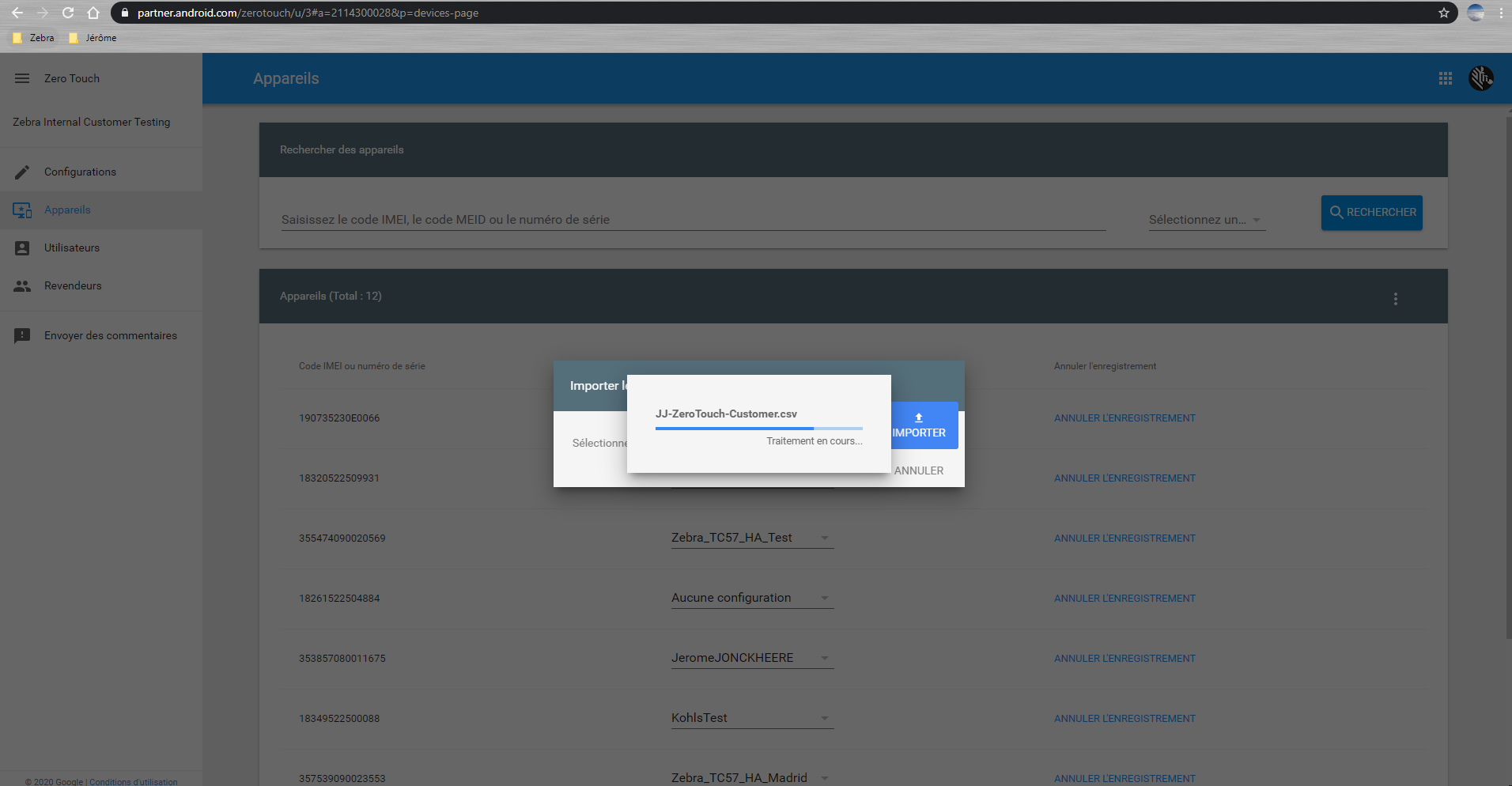Select Utilisateurs in the sidebar
Screen dimensions: 1512x786
(x=72, y=248)
